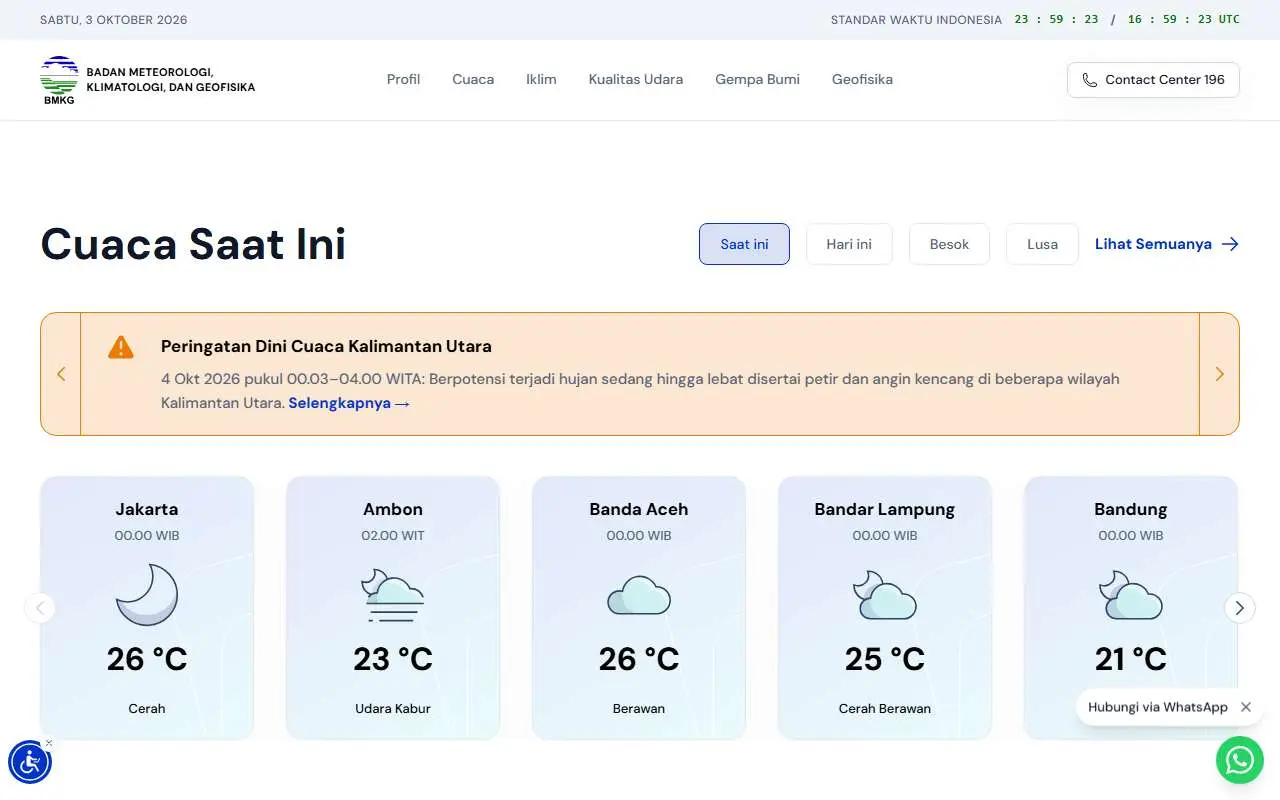The image size is (1280, 800).
Task: Click the BMKG logo in the header
Action: click(59, 80)
